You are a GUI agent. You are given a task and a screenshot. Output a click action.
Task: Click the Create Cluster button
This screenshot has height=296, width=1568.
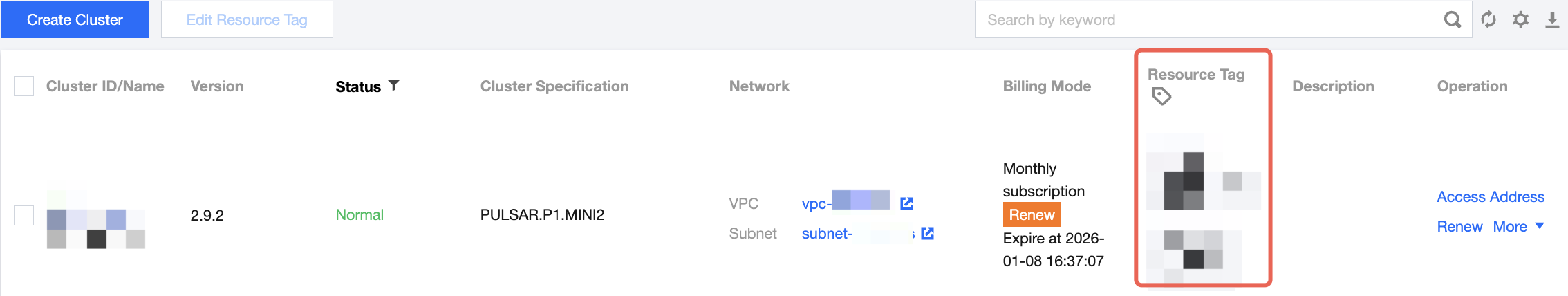[75, 19]
